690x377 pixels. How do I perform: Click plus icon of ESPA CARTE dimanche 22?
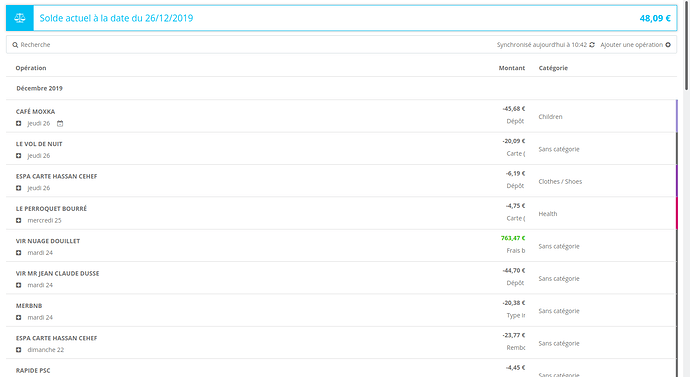pos(18,350)
